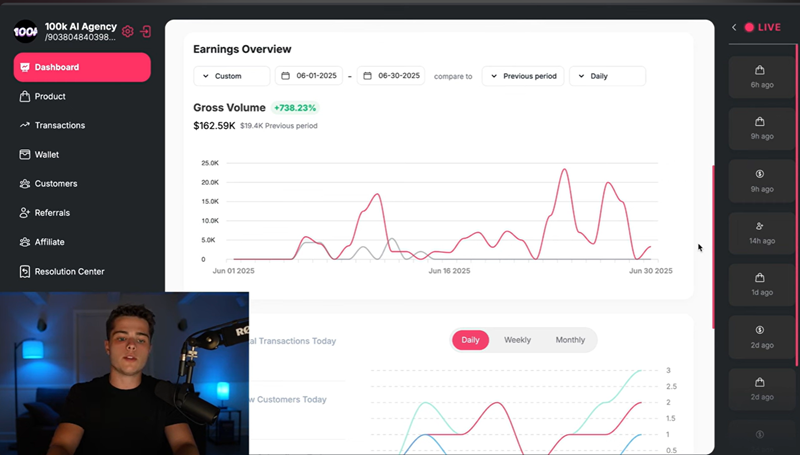Collapse the live feed panel chevron
The image size is (800, 455).
coord(734,27)
